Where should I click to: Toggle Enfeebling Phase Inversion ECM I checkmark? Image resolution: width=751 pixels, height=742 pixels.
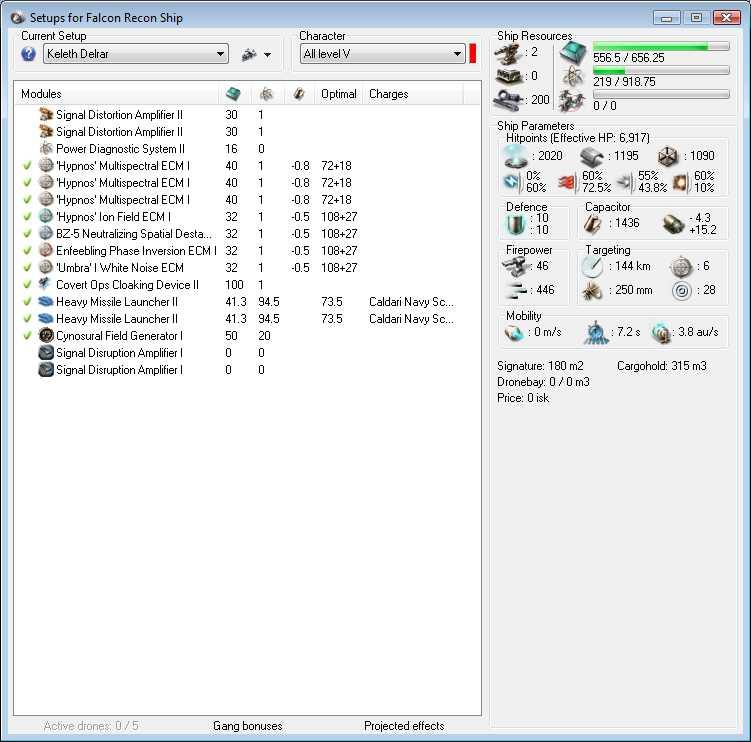(27, 251)
